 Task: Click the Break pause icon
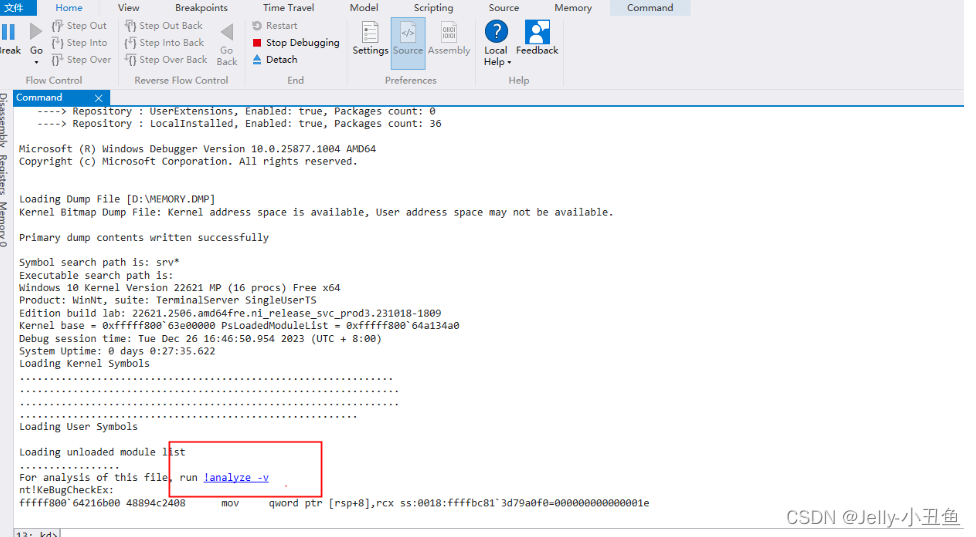click(x=9, y=32)
